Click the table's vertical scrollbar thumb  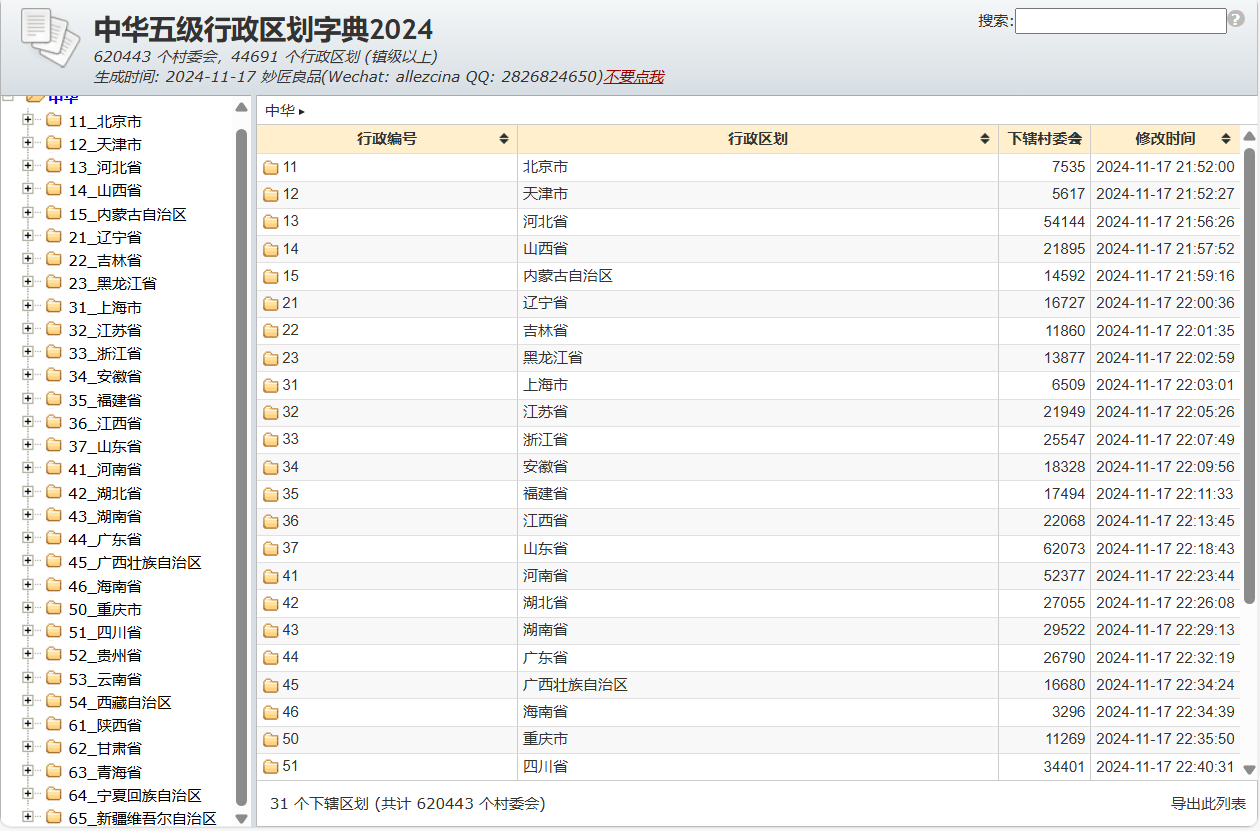pyautogui.click(x=1249, y=370)
